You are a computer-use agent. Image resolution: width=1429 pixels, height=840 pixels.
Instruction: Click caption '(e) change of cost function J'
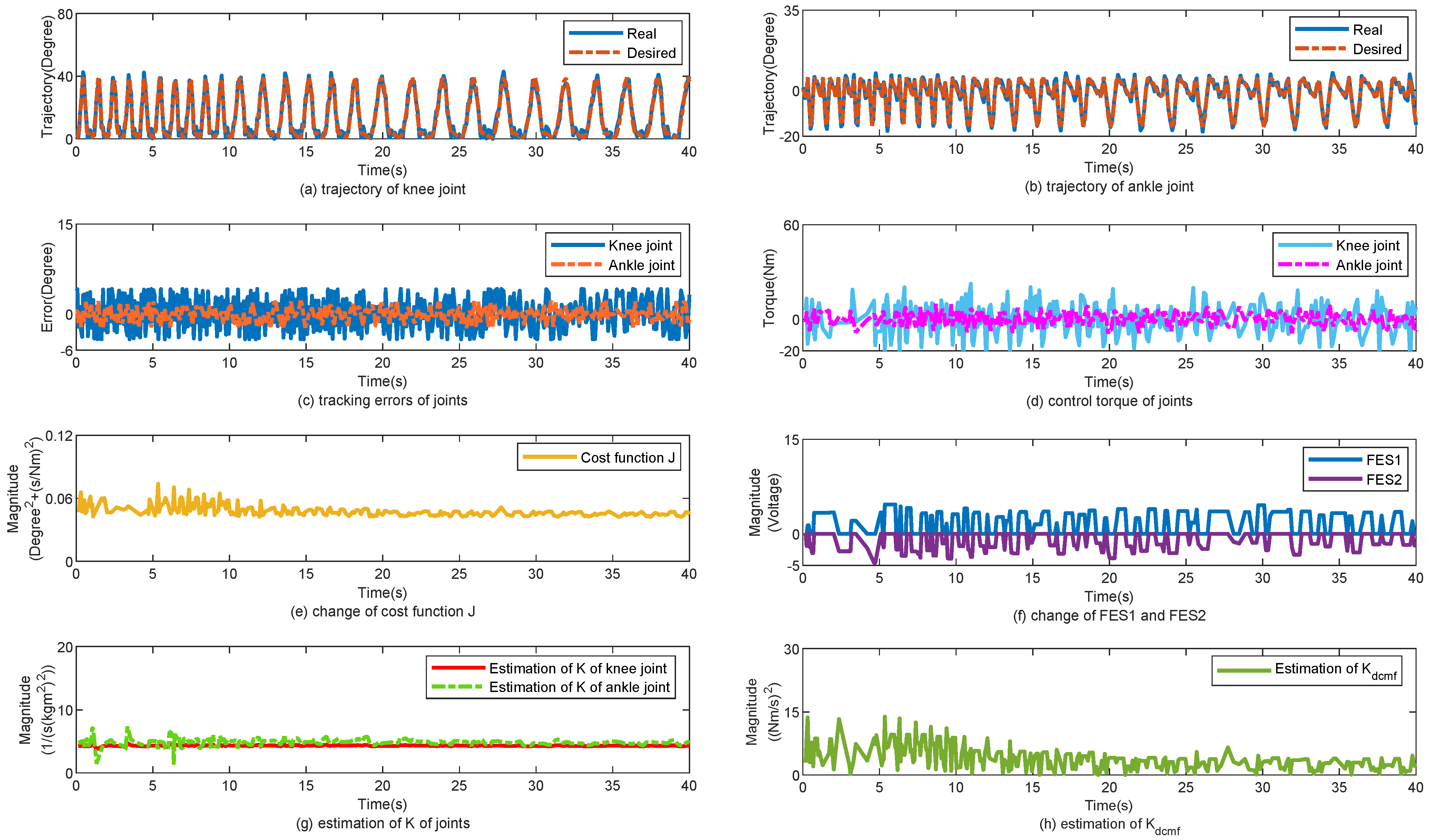pyautogui.click(x=382, y=612)
